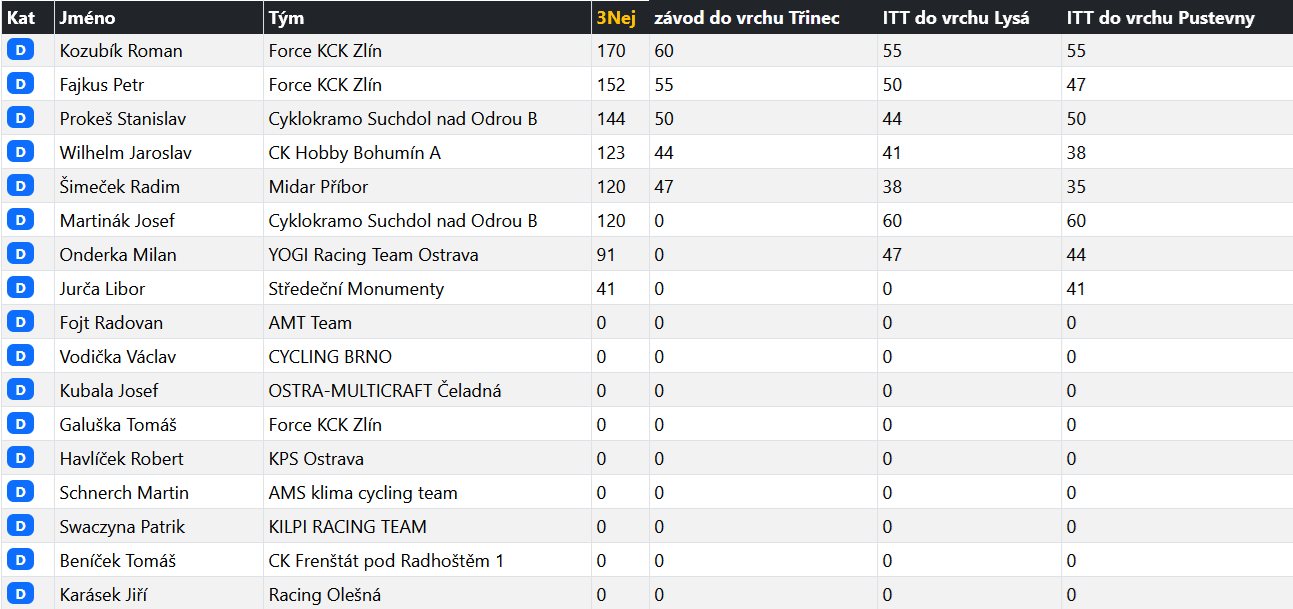
Task: Click the team YOGI Racing Team Ostrava
Action: [x=373, y=255]
